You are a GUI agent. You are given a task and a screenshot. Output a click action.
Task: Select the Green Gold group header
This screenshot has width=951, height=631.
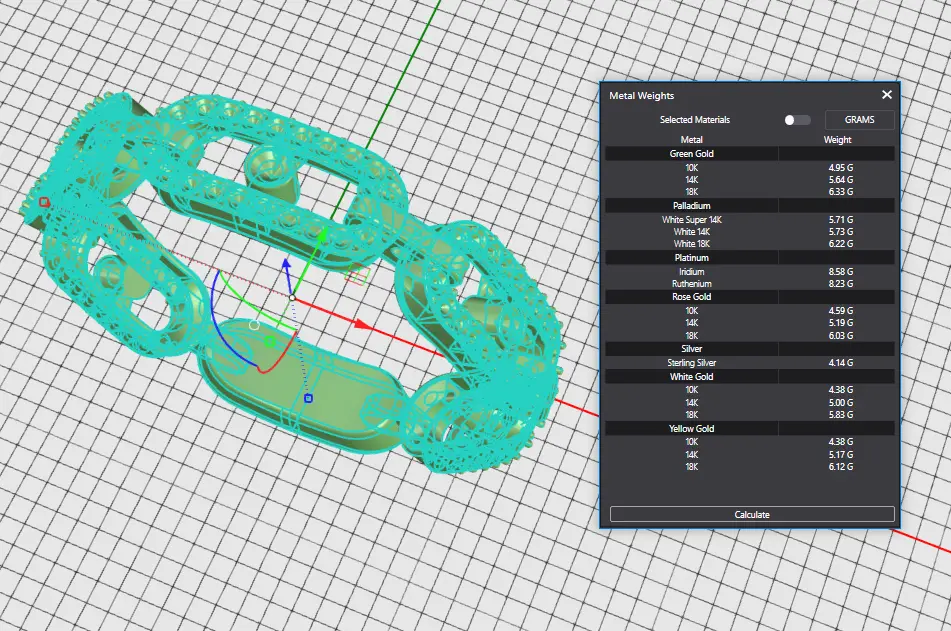tap(692, 154)
